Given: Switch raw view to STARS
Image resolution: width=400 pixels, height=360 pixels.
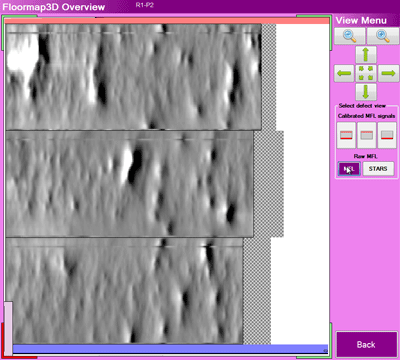Looking at the screenshot, I should [x=378, y=169].
